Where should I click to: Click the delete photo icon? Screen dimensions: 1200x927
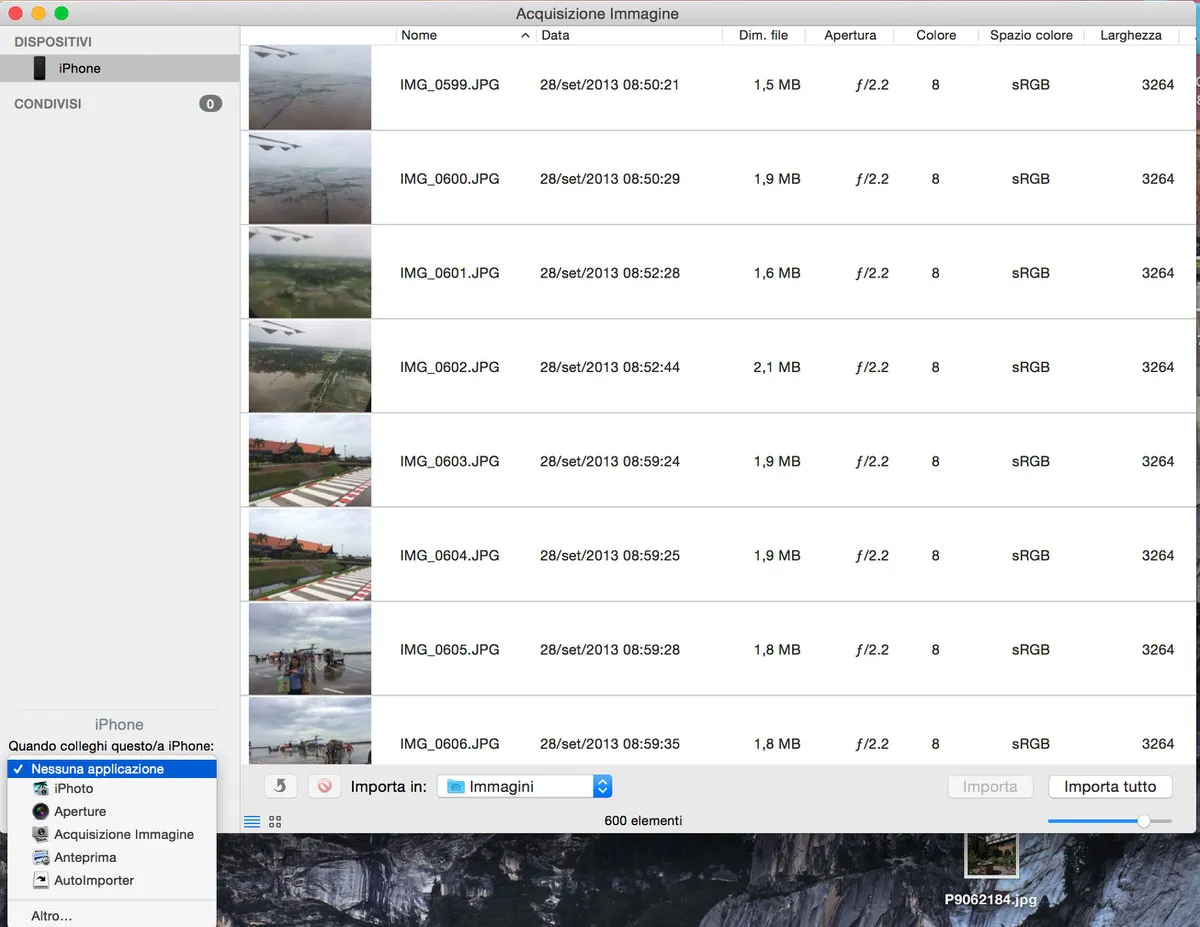click(324, 786)
